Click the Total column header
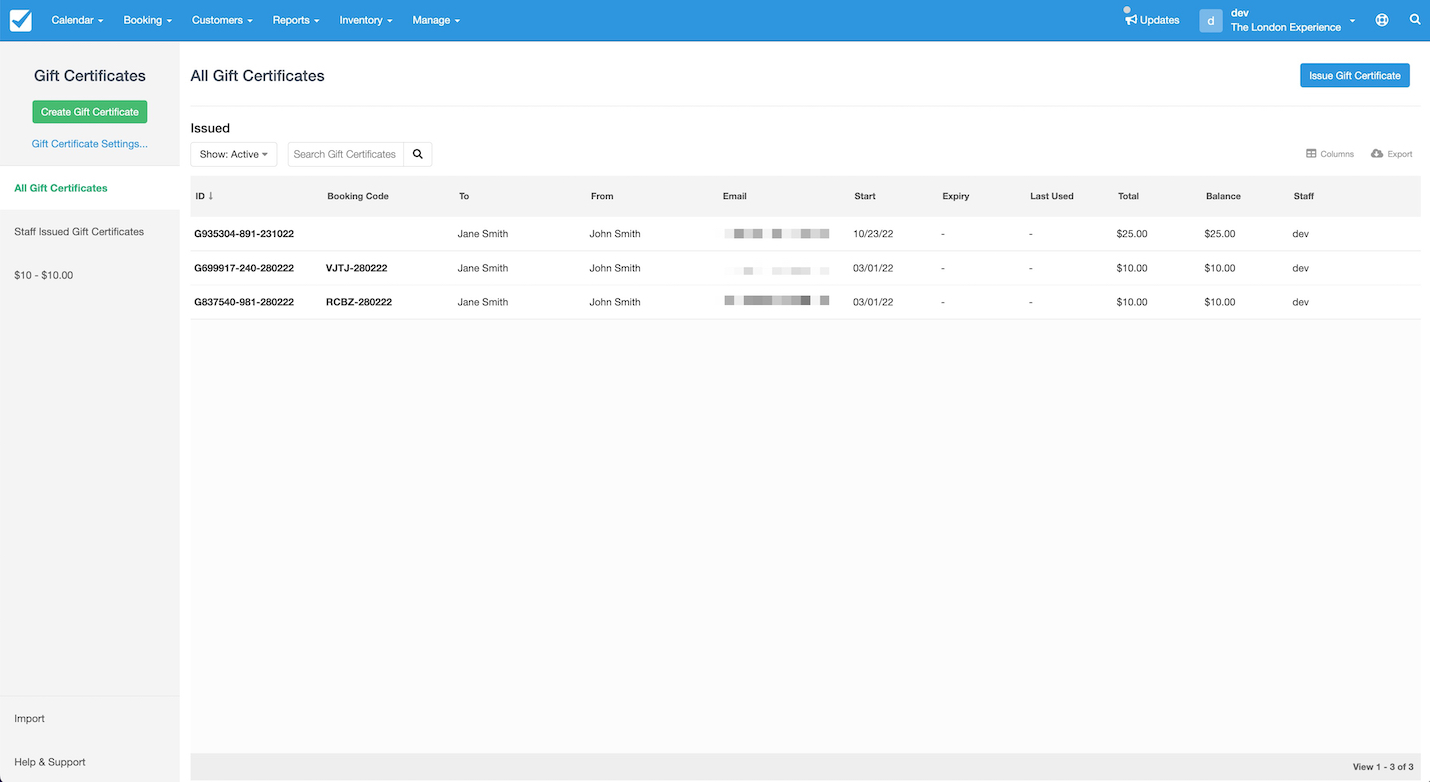 (1128, 196)
